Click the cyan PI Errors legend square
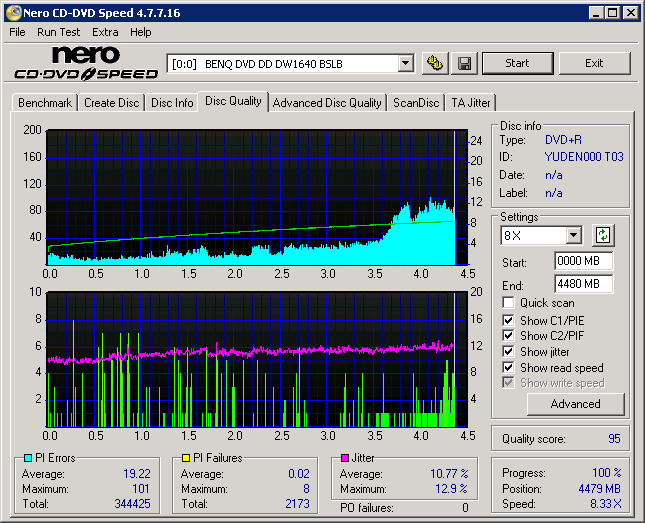Viewport: 645px width, 523px height. pyautogui.click(x=28, y=458)
